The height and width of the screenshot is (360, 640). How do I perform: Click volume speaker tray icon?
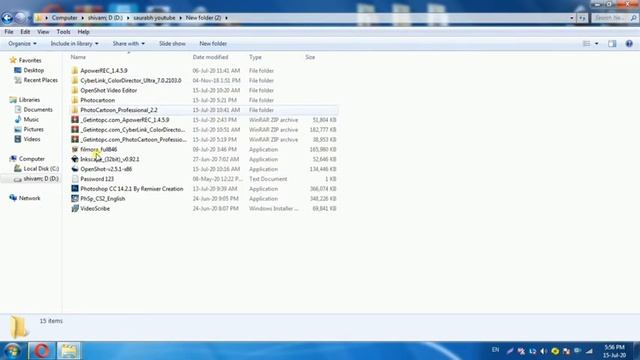(543, 351)
